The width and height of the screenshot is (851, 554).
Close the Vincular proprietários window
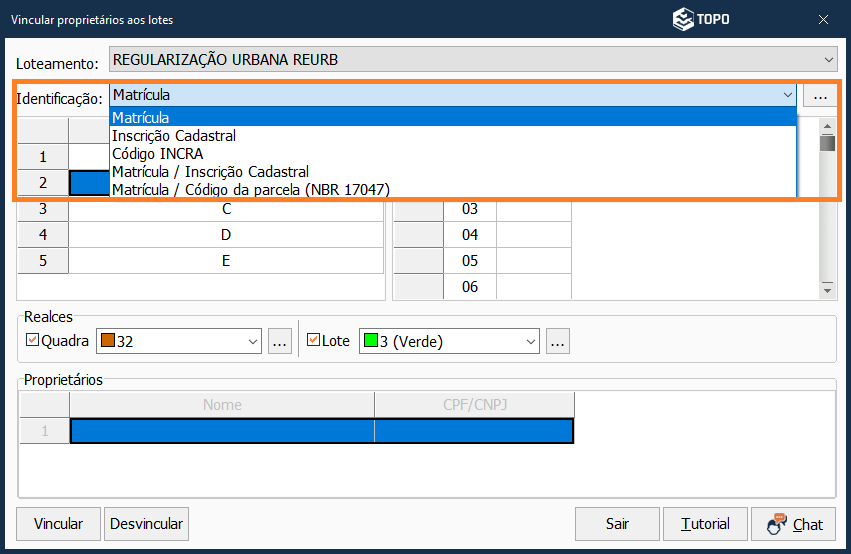pyautogui.click(x=823, y=19)
